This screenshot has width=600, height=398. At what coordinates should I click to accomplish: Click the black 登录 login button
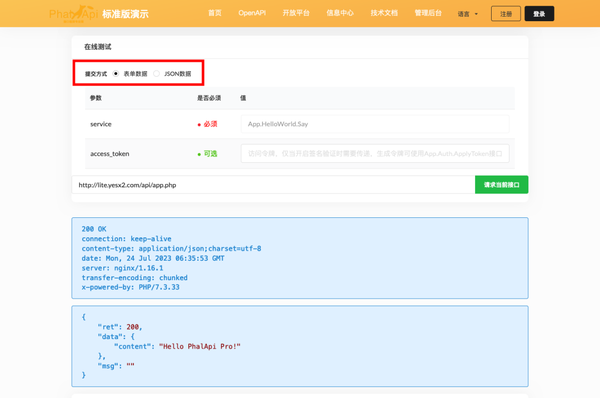(x=539, y=14)
